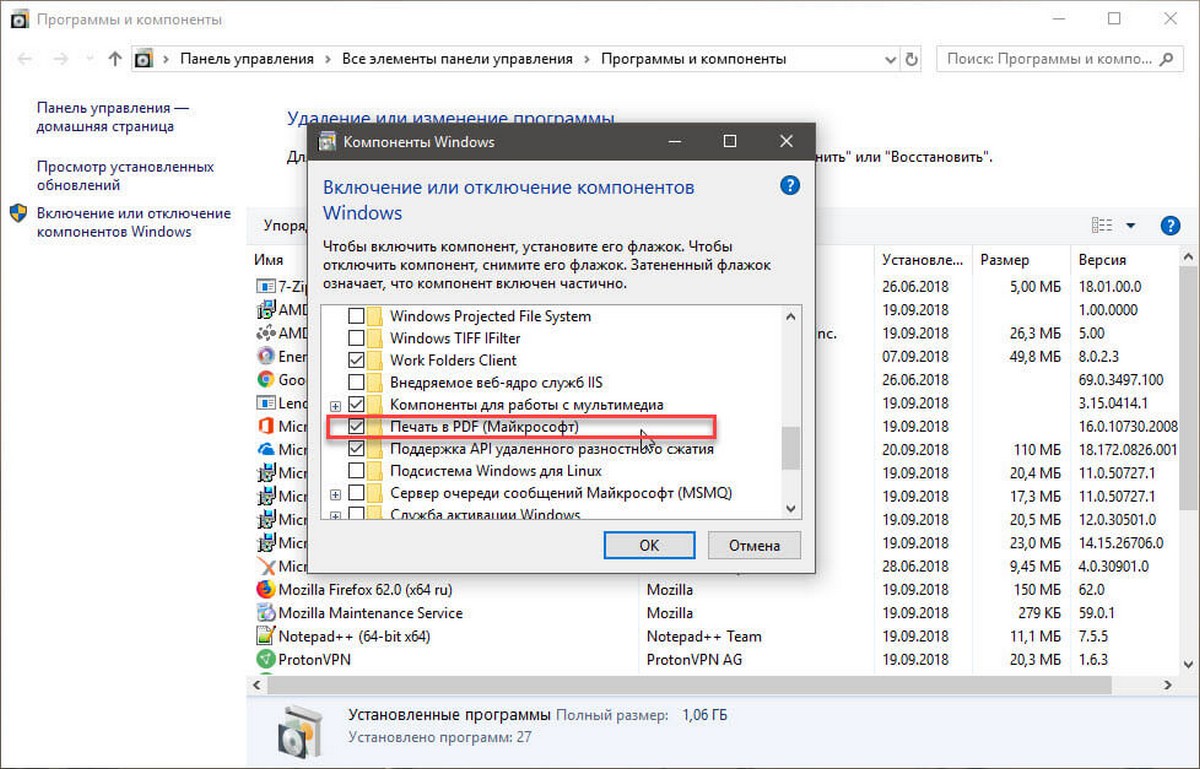The width and height of the screenshot is (1200, 769).
Task: Select the Notepad++ program icon
Action: (265, 636)
